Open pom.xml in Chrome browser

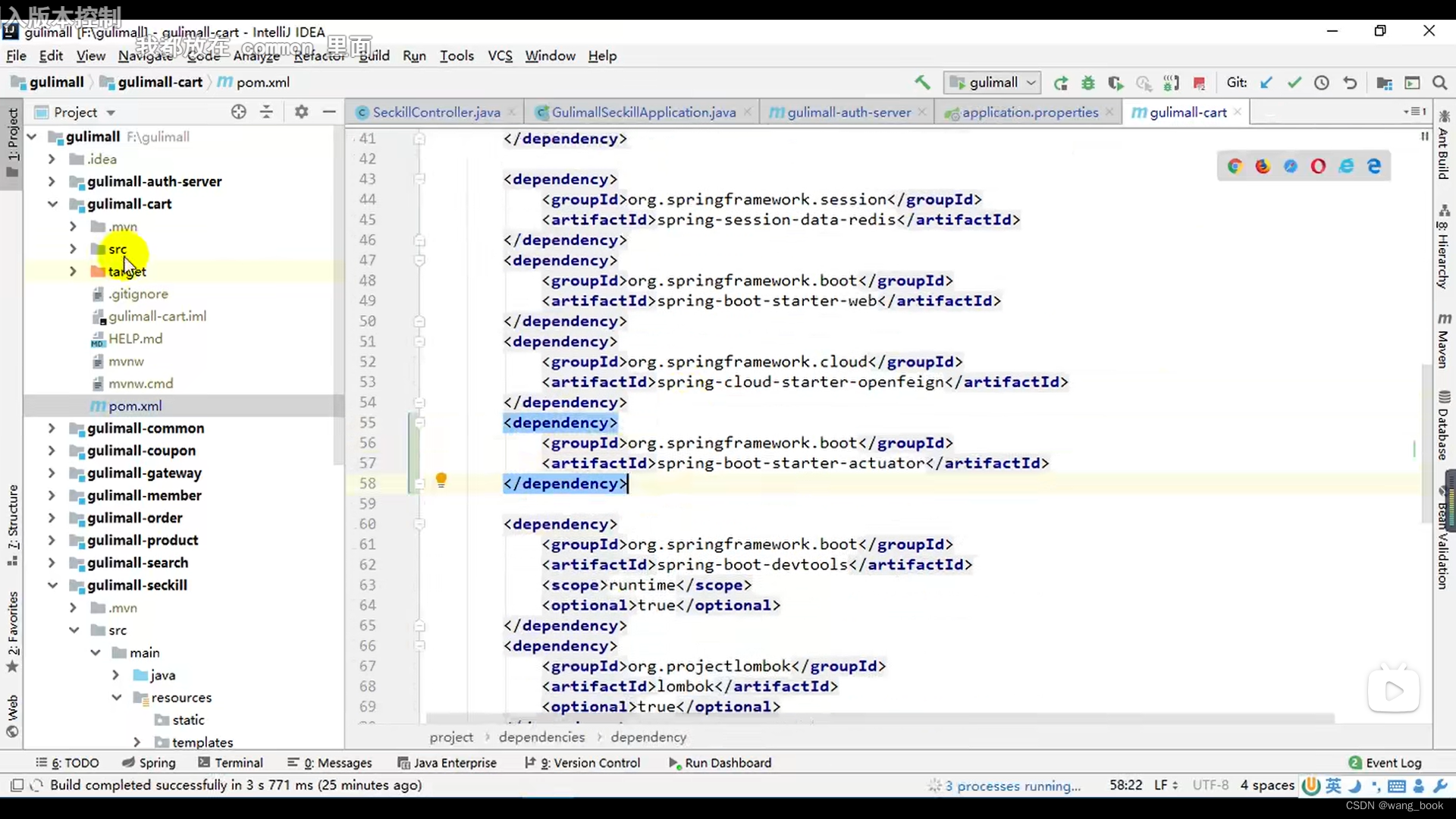click(x=1235, y=166)
